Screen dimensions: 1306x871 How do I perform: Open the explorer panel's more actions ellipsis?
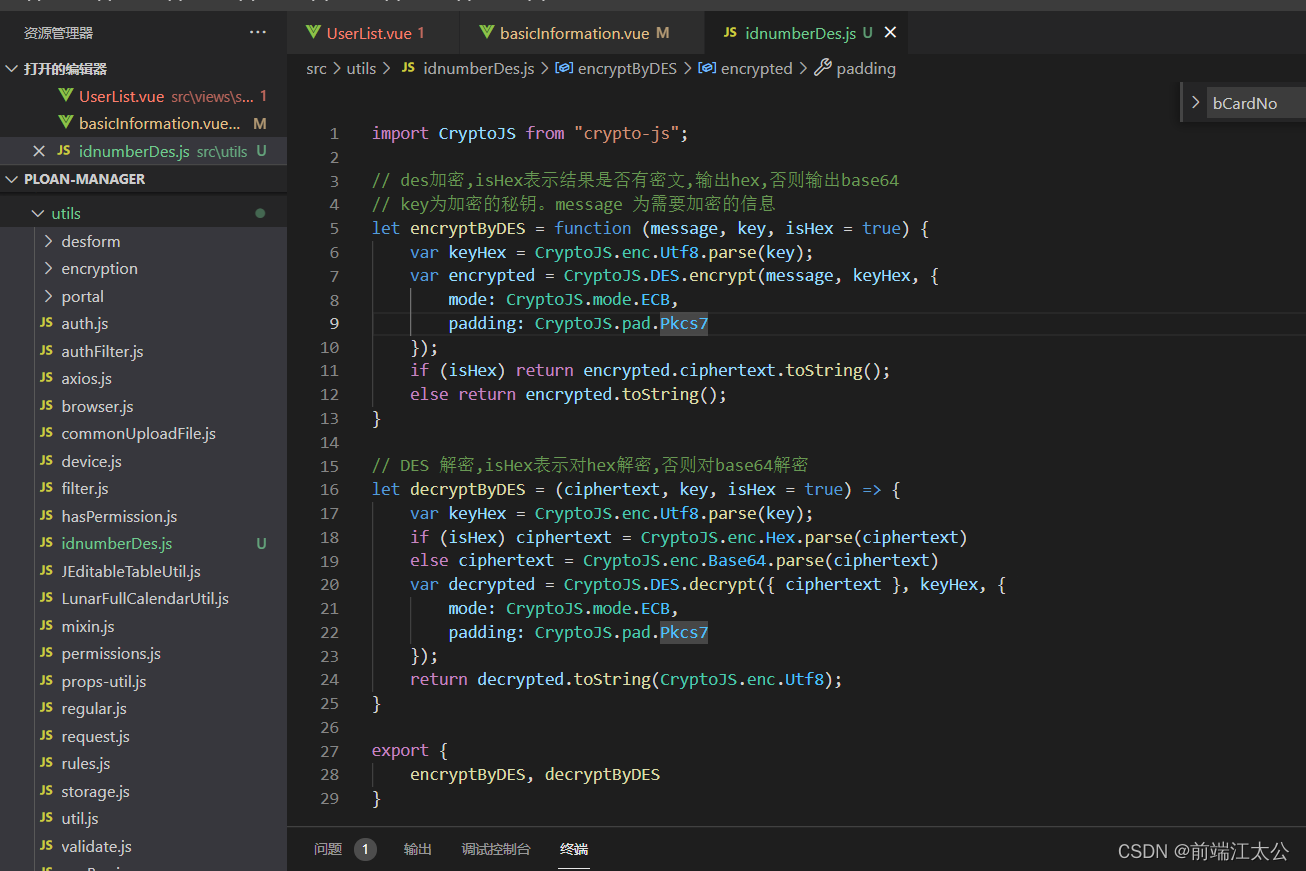pos(258,33)
